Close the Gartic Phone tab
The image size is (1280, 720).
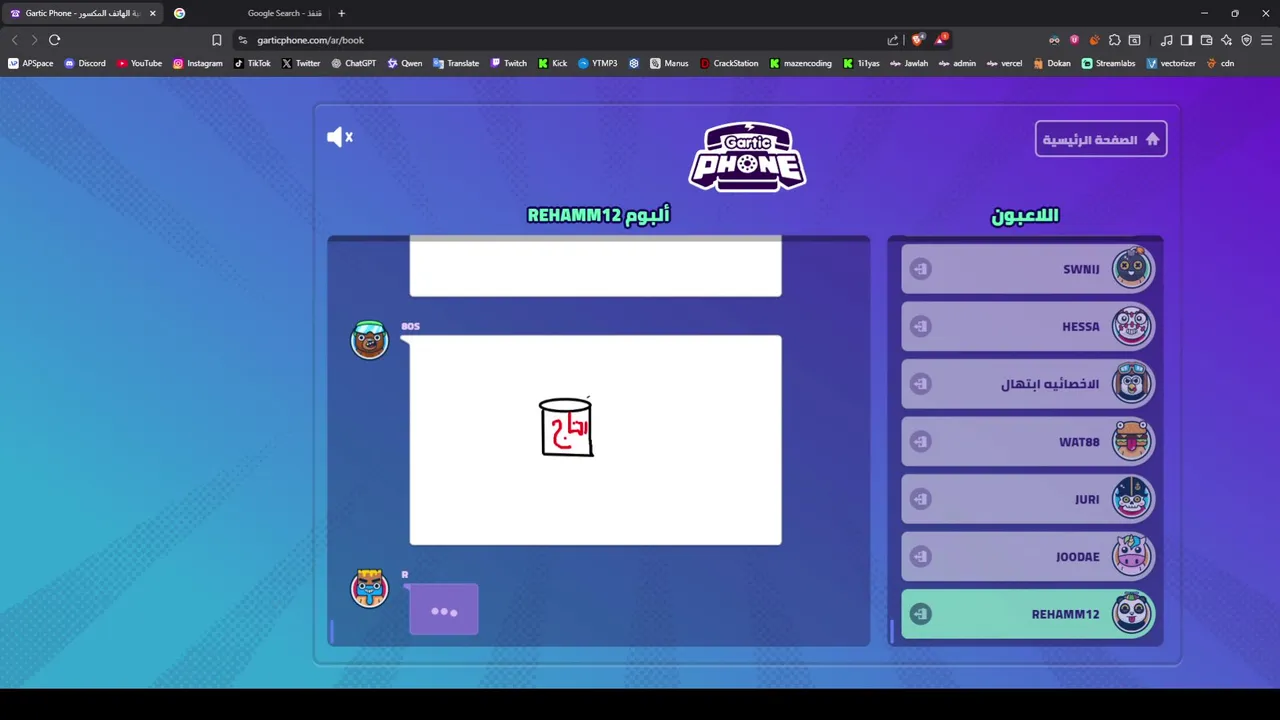pos(152,13)
